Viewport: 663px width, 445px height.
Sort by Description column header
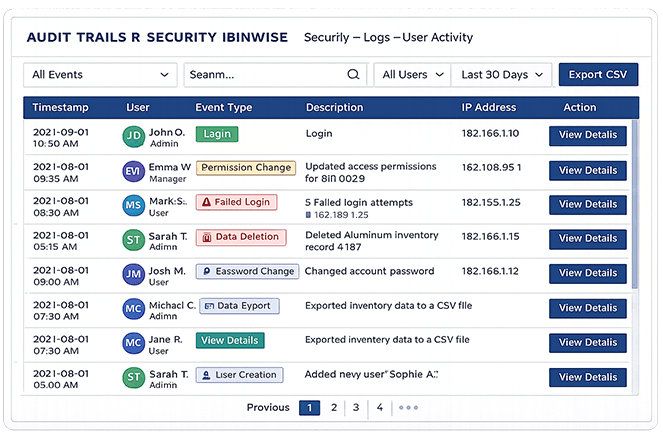click(x=334, y=107)
